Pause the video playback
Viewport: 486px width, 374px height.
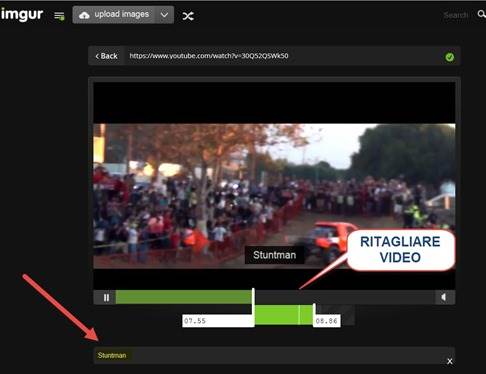[106, 297]
